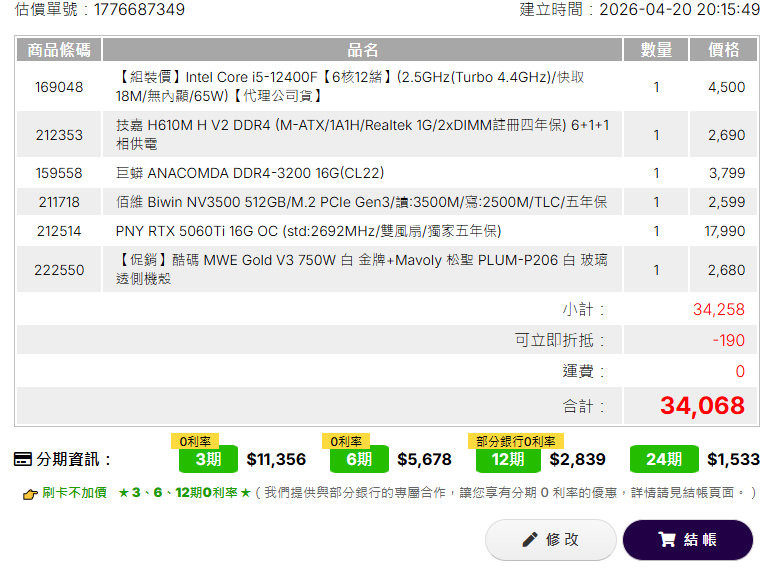Click the 合計 label
This screenshot has height=588, width=778.
(x=584, y=406)
